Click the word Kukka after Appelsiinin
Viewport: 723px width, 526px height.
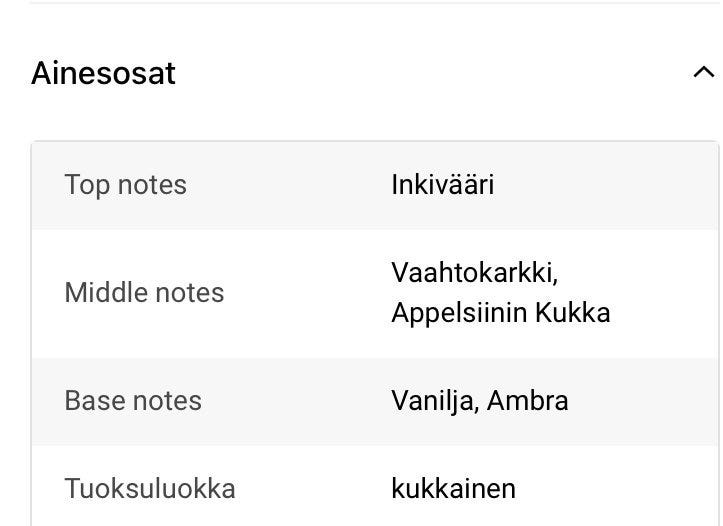tap(573, 313)
